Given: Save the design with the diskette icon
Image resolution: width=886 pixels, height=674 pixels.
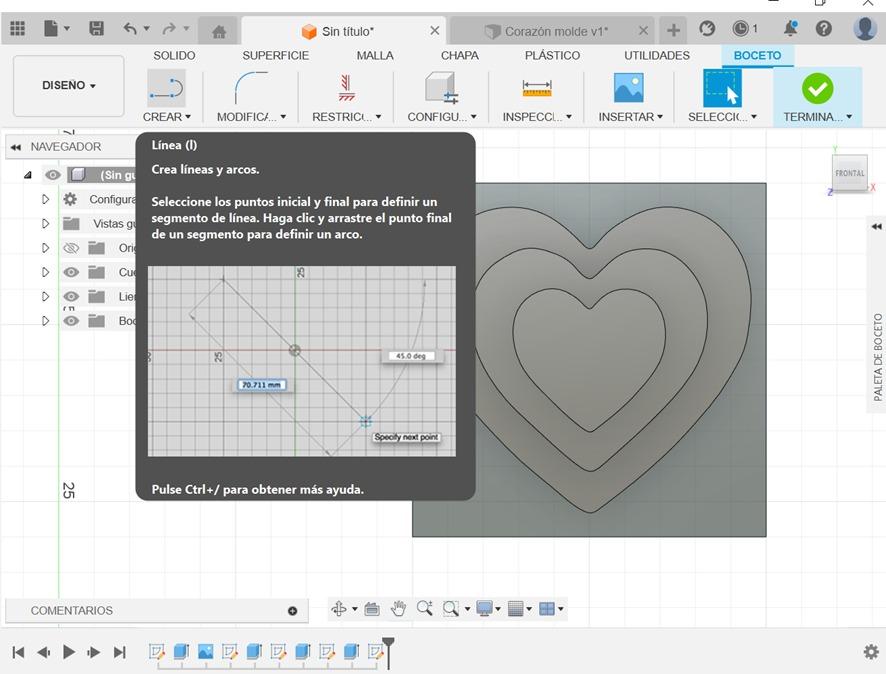Looking at the screenshot, I should click(97, 28).
